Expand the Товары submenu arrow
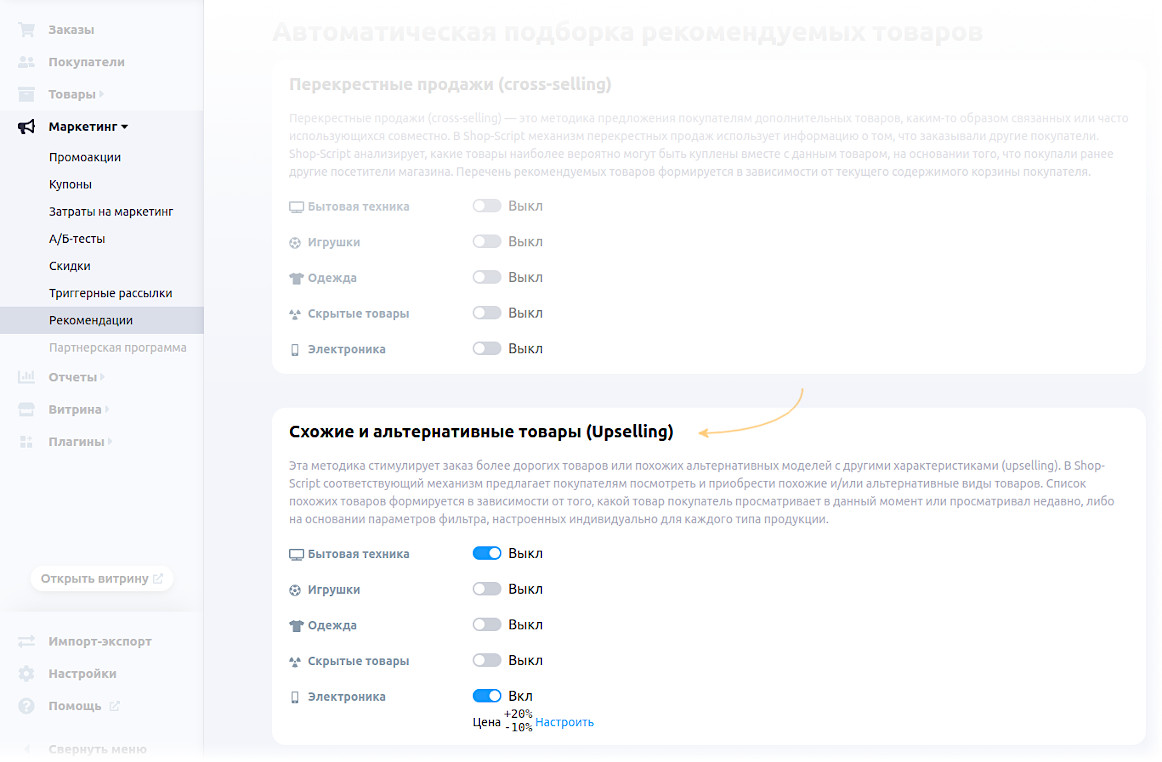The width and height of the screenshot is (1162, 762). 103,94
